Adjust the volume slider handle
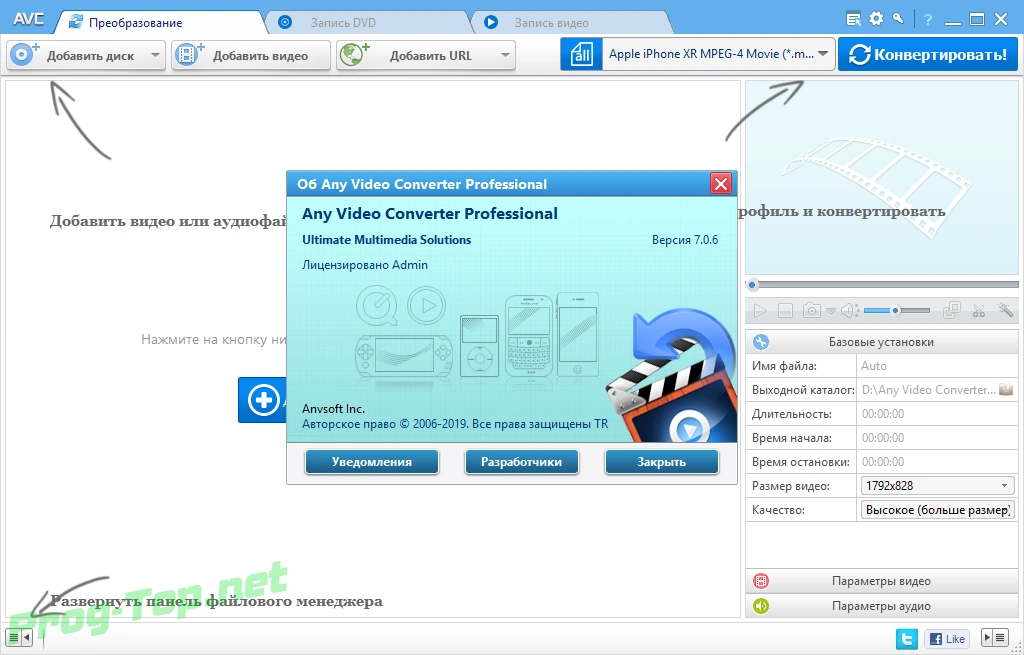Image resolution: width=1024 pixels, height=655 pixels. (x=896, y=311)
